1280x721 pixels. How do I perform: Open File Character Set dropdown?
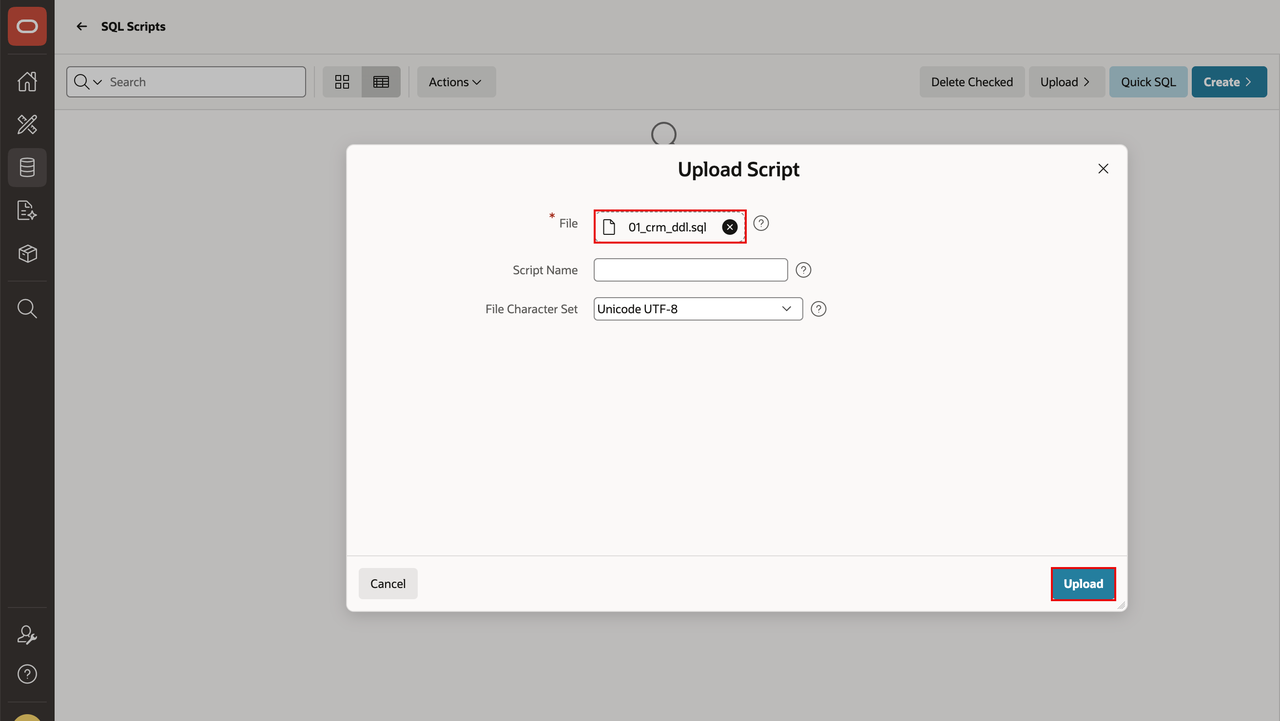(698, 309)
